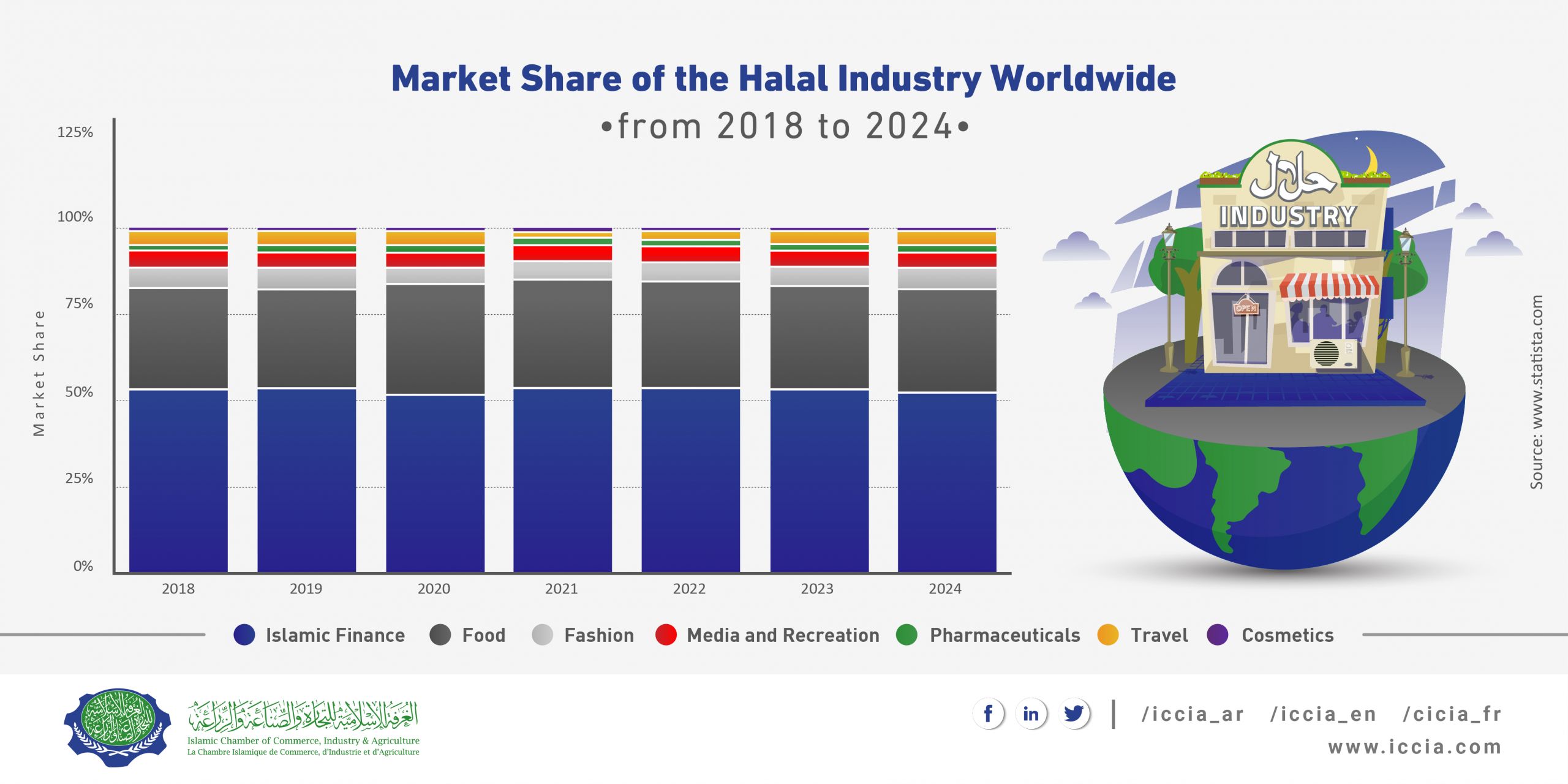Click the Facebook social icon

(x=988, y=714)
